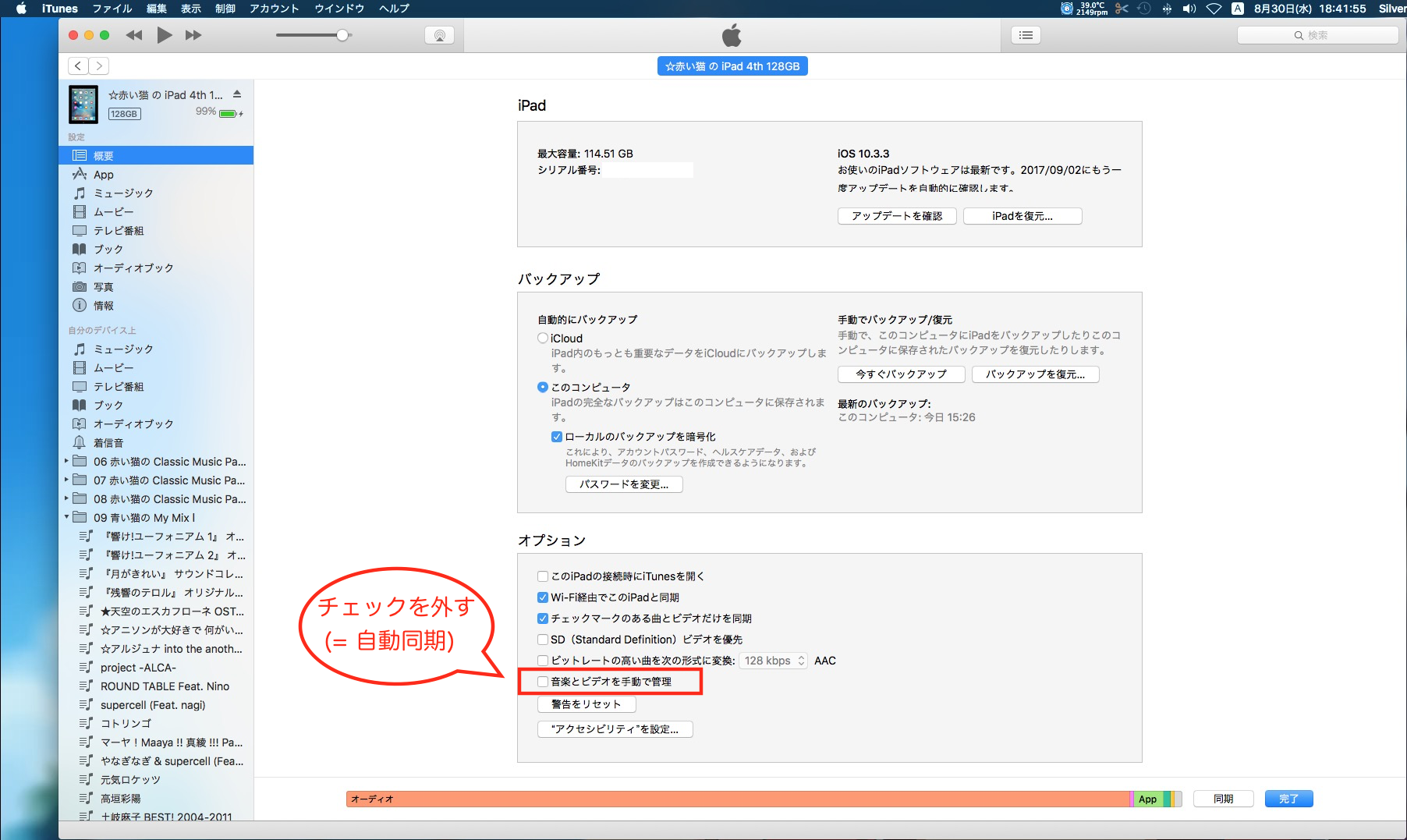Screen dimensions: 1407x840
Task: Click the 警告をリセット button
Action: point(587,704)
